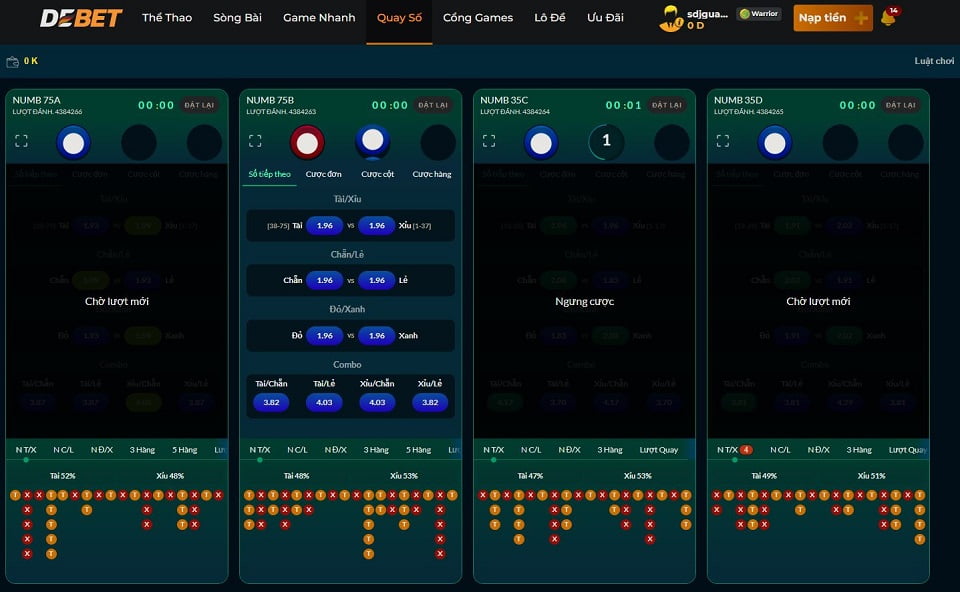Click the notification bell icon
The height and width of the screenshot is (592, 960).
click(887, 18)
